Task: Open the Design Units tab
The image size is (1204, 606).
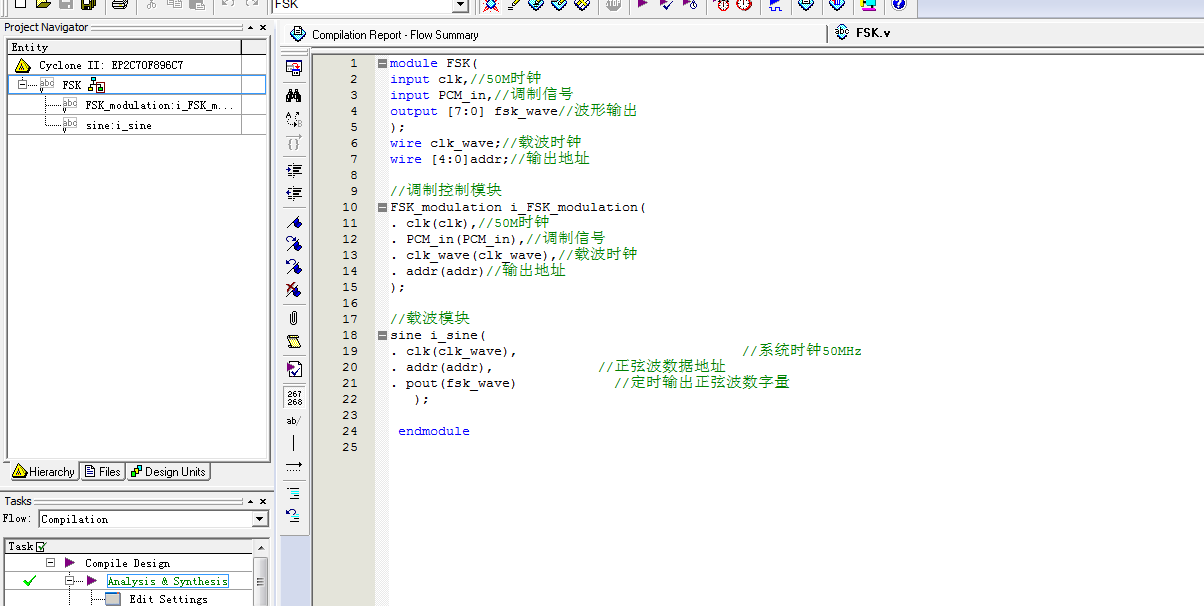Action: click(x=168, y=472)
